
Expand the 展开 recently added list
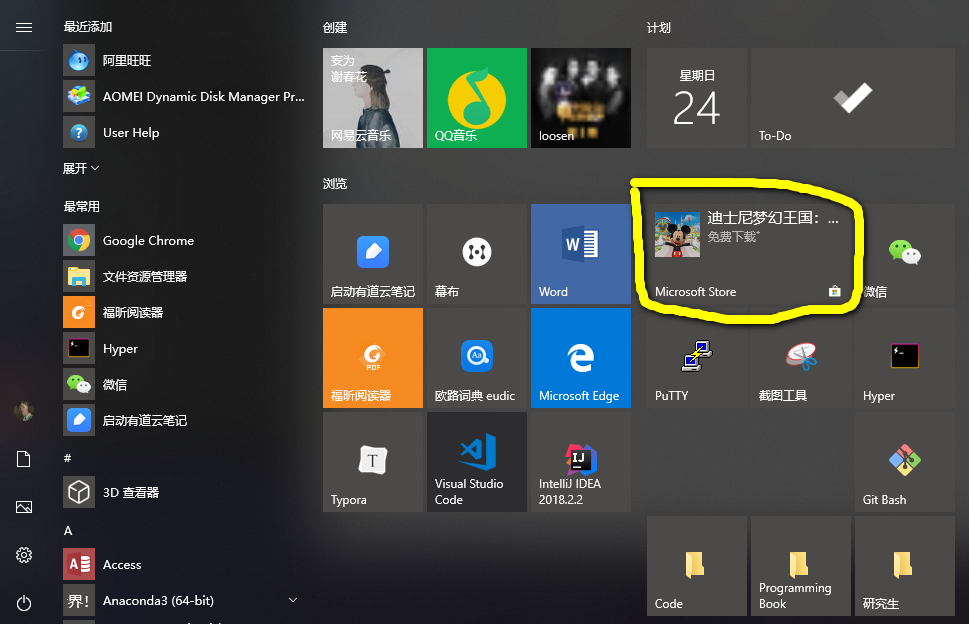coord(81,168)
